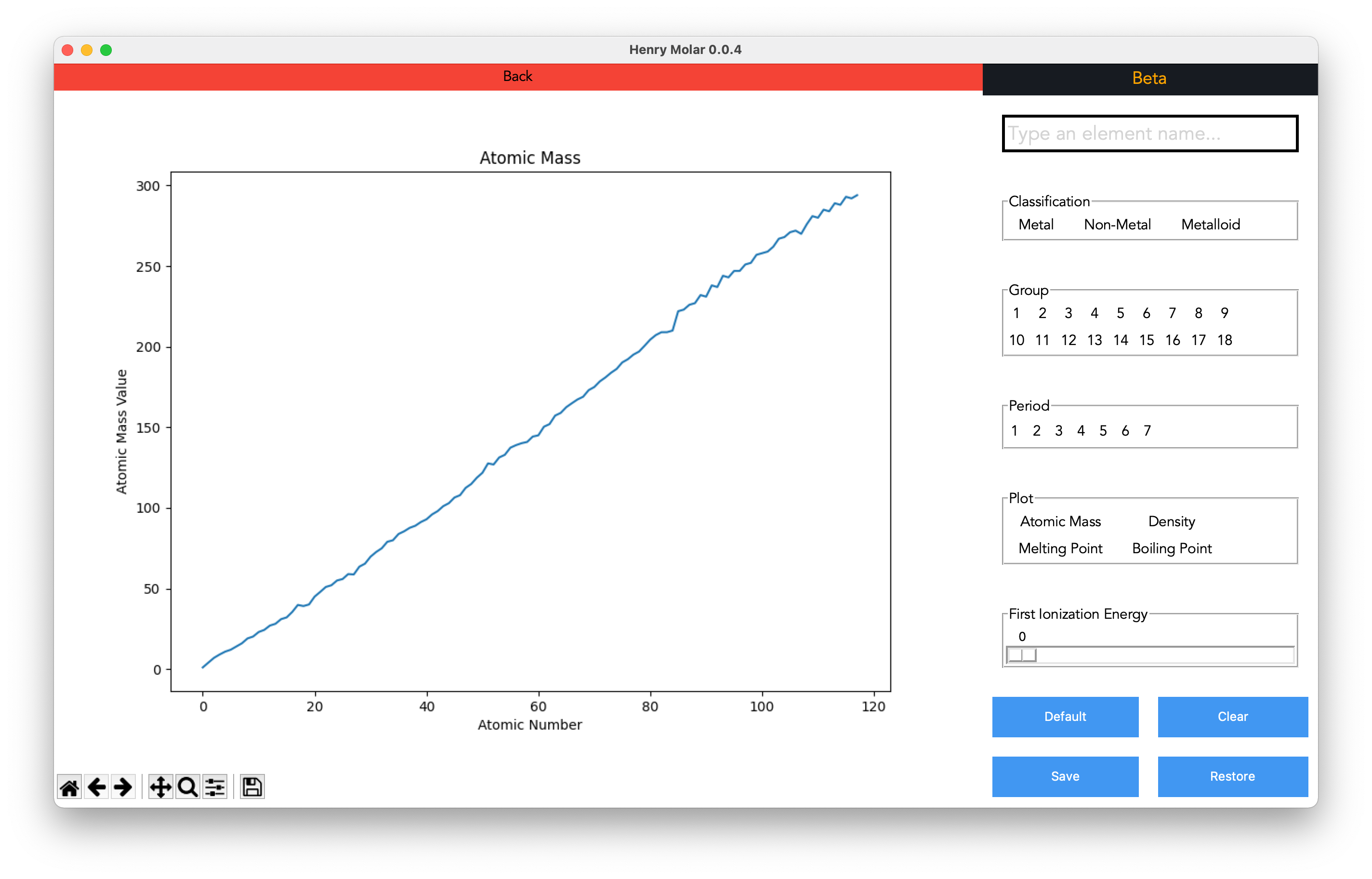Select period 4 filter
The image size is (1372, 879).
pyautogui.click(x=1081, y=430)
